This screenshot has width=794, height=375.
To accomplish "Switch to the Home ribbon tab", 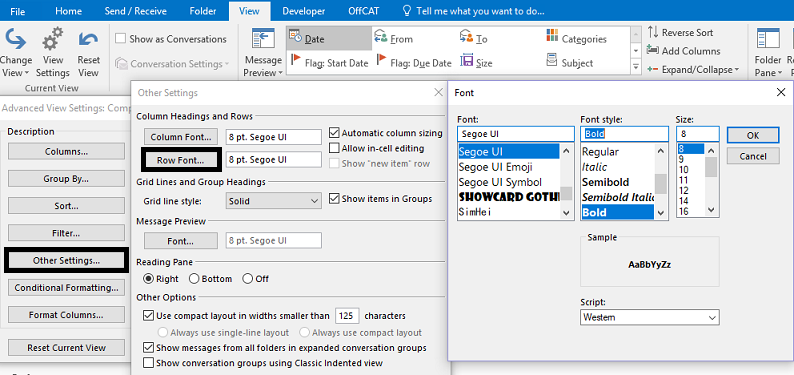I will (68, 11).
